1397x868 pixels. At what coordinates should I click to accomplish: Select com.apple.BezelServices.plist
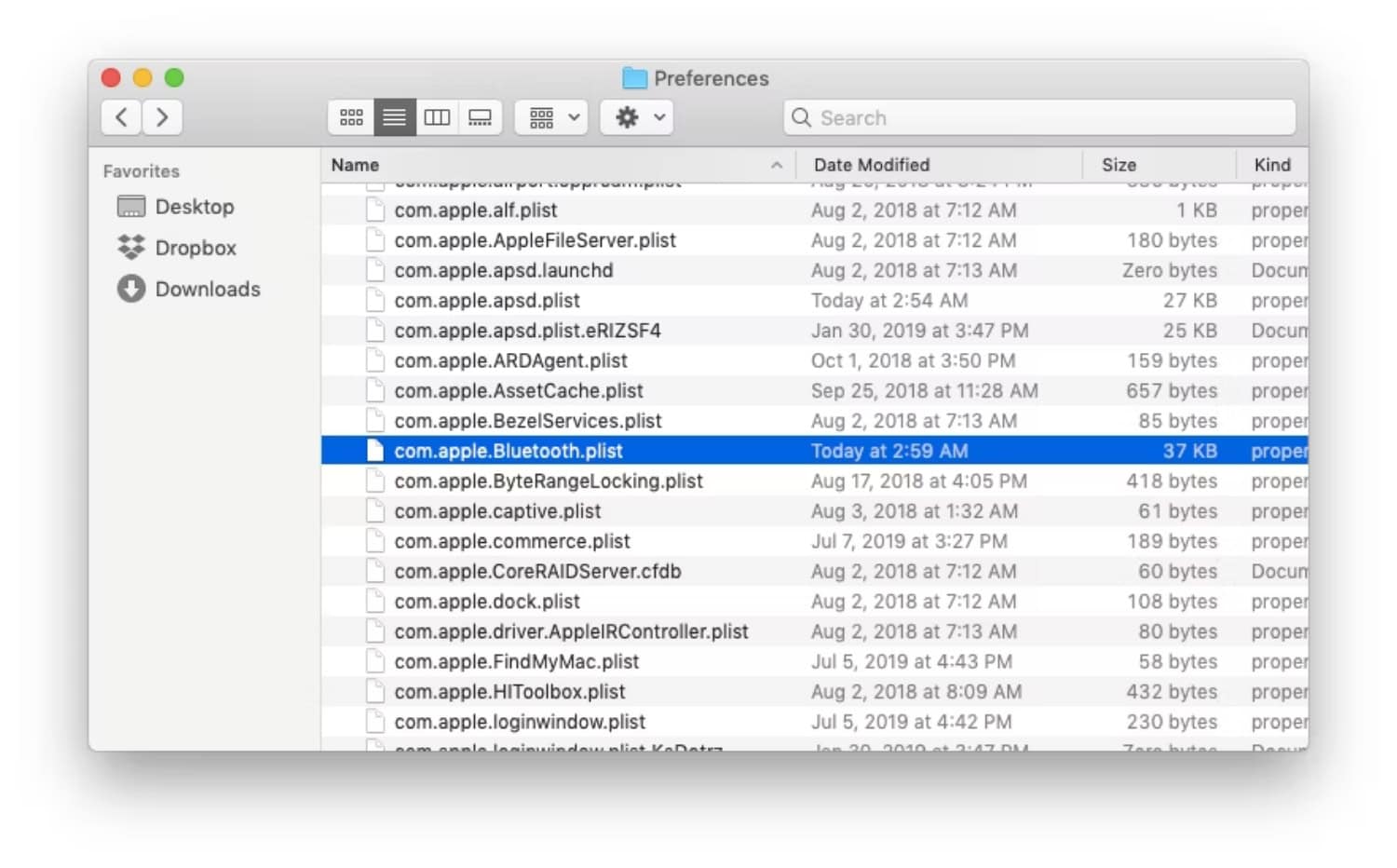click(x=815, y=421)
